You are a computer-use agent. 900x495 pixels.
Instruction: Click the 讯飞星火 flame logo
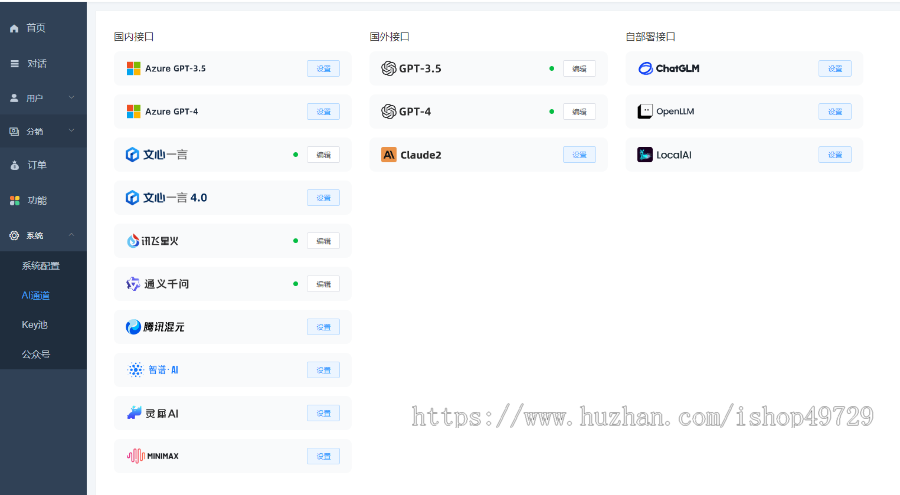point(133,241)
